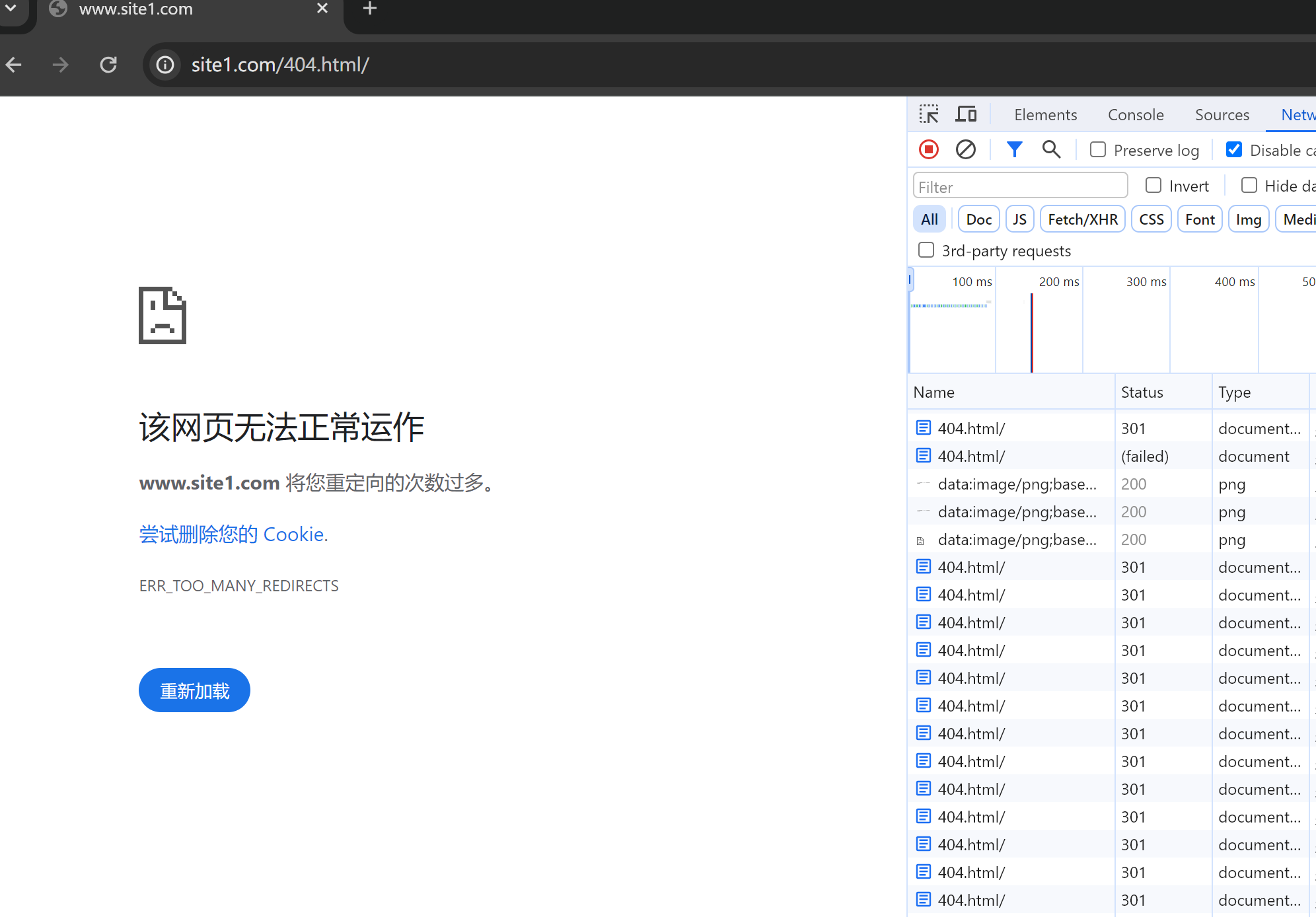The image size is (1316, 917).
Task: Select the failed 404.html/ request row
Action: [971, 456]
